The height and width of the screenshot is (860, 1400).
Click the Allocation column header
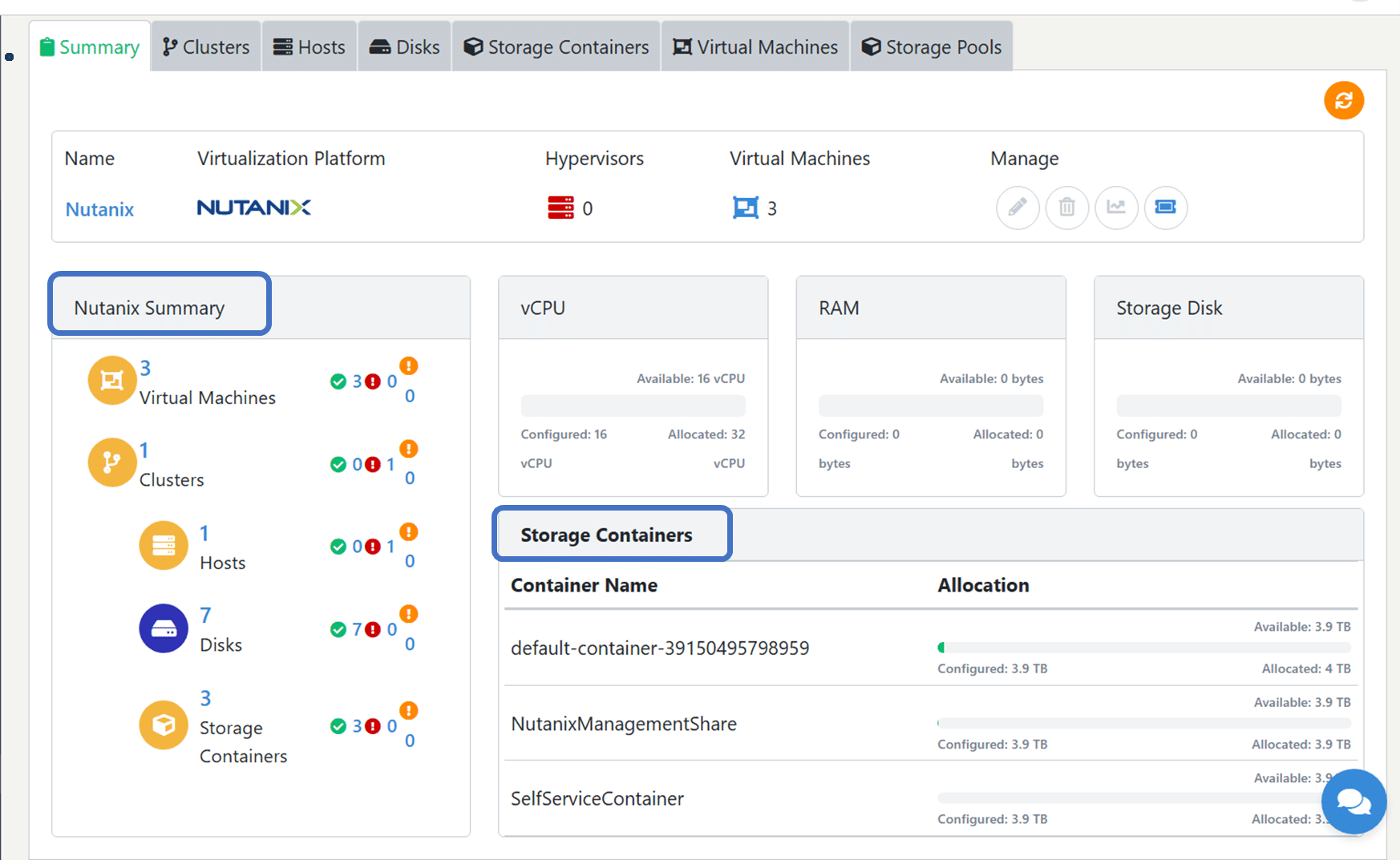coord(983,585)
